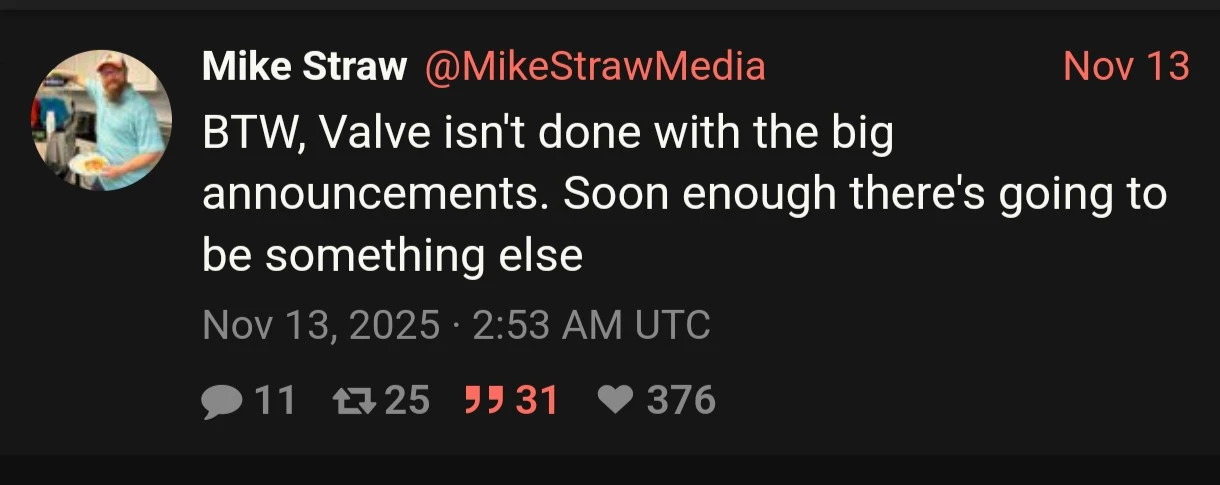Click the Nov 13, 2025 2:53 AM UTC timestamp

pos(457,325)
